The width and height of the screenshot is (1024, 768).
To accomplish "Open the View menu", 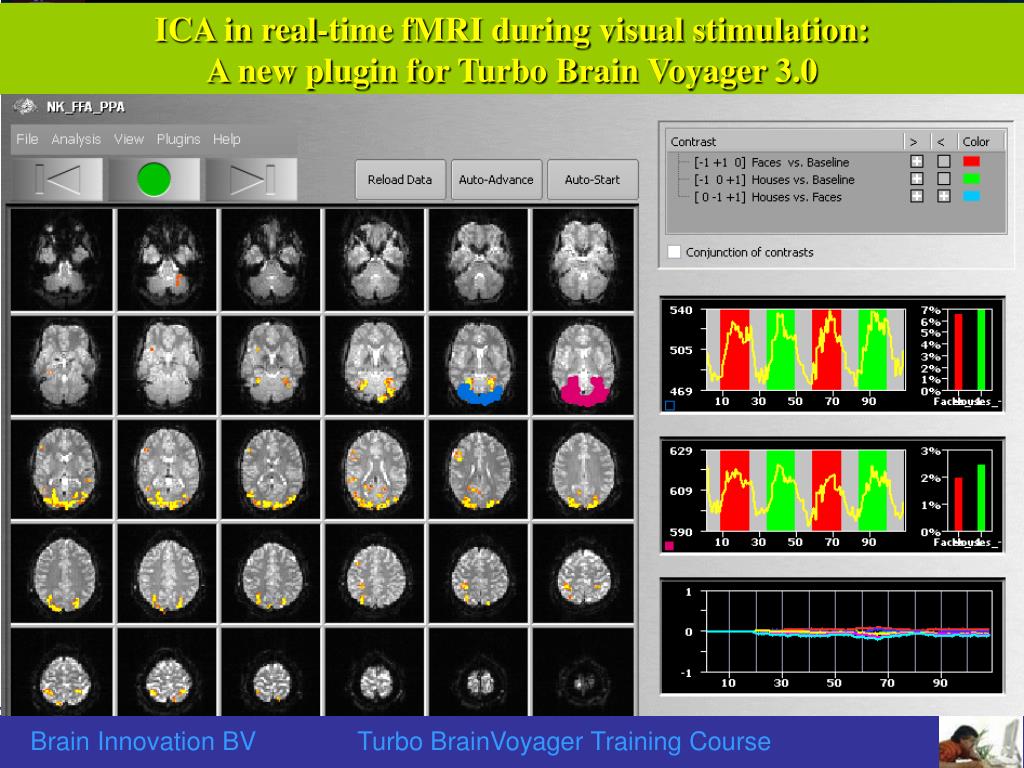I will click(129, 139).
